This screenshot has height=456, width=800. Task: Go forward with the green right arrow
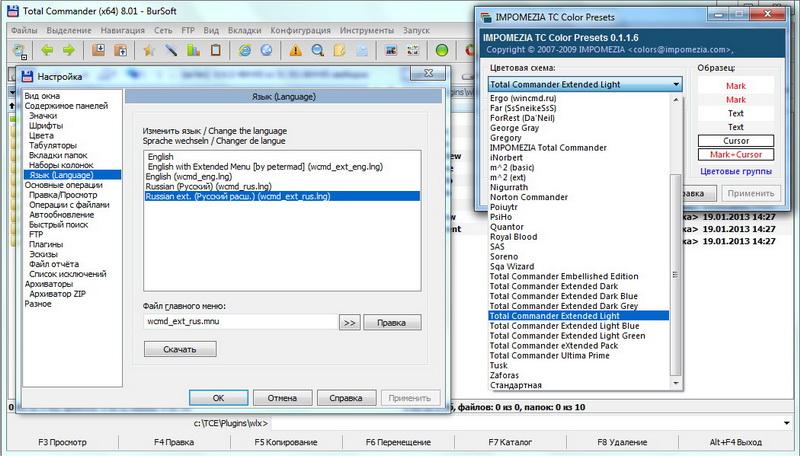68,50
